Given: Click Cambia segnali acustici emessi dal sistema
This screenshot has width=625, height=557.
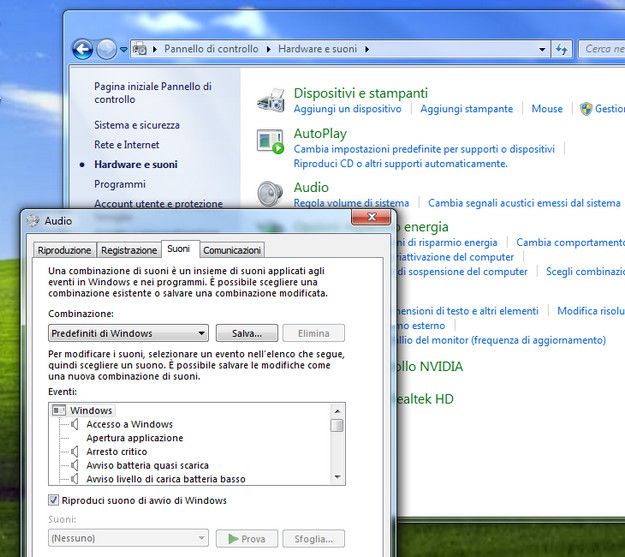Looking at the screenshot, I should pos(524,203).
